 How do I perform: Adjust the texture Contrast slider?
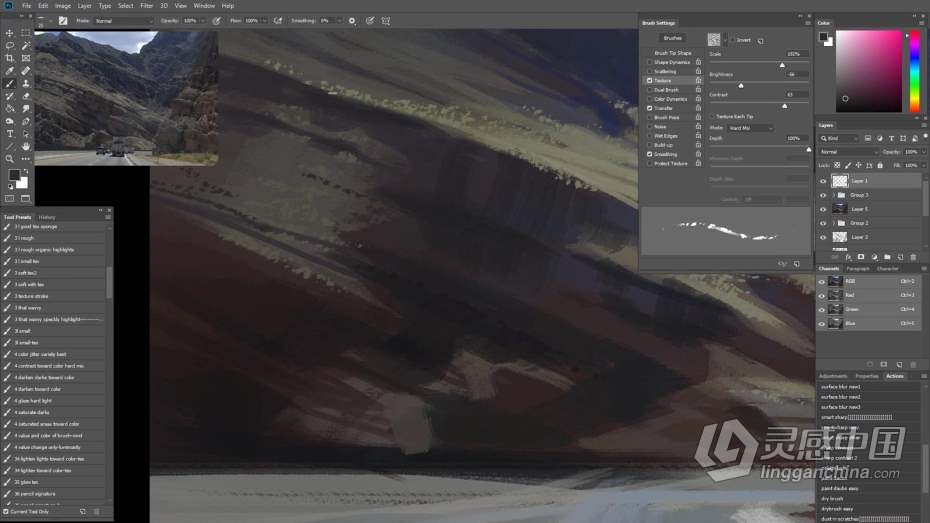785,106
